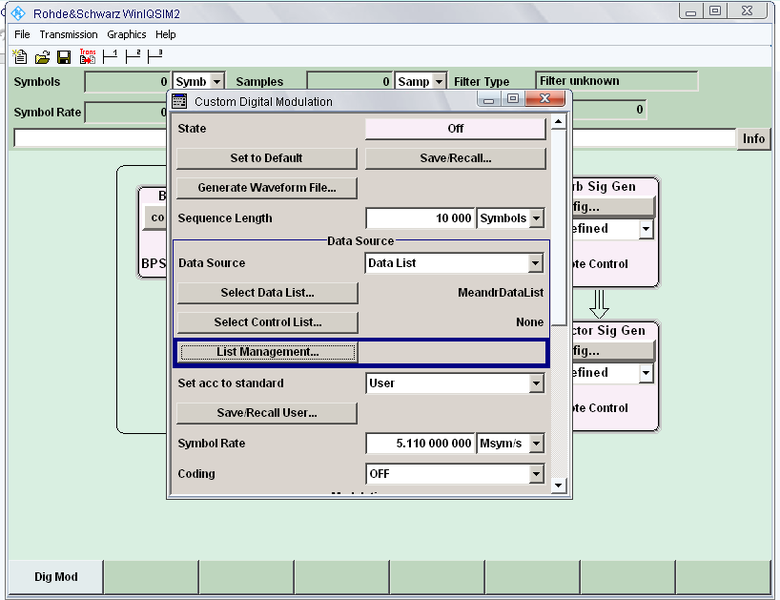
Task: Expand the Data Source dropdown
Action: click(535, 264)
